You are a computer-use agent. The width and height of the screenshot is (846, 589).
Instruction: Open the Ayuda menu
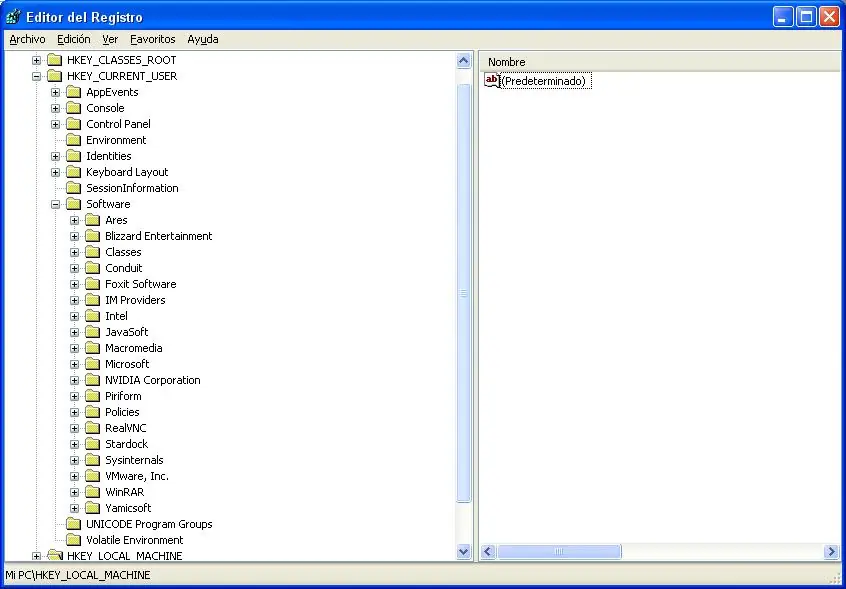[203, 39]
